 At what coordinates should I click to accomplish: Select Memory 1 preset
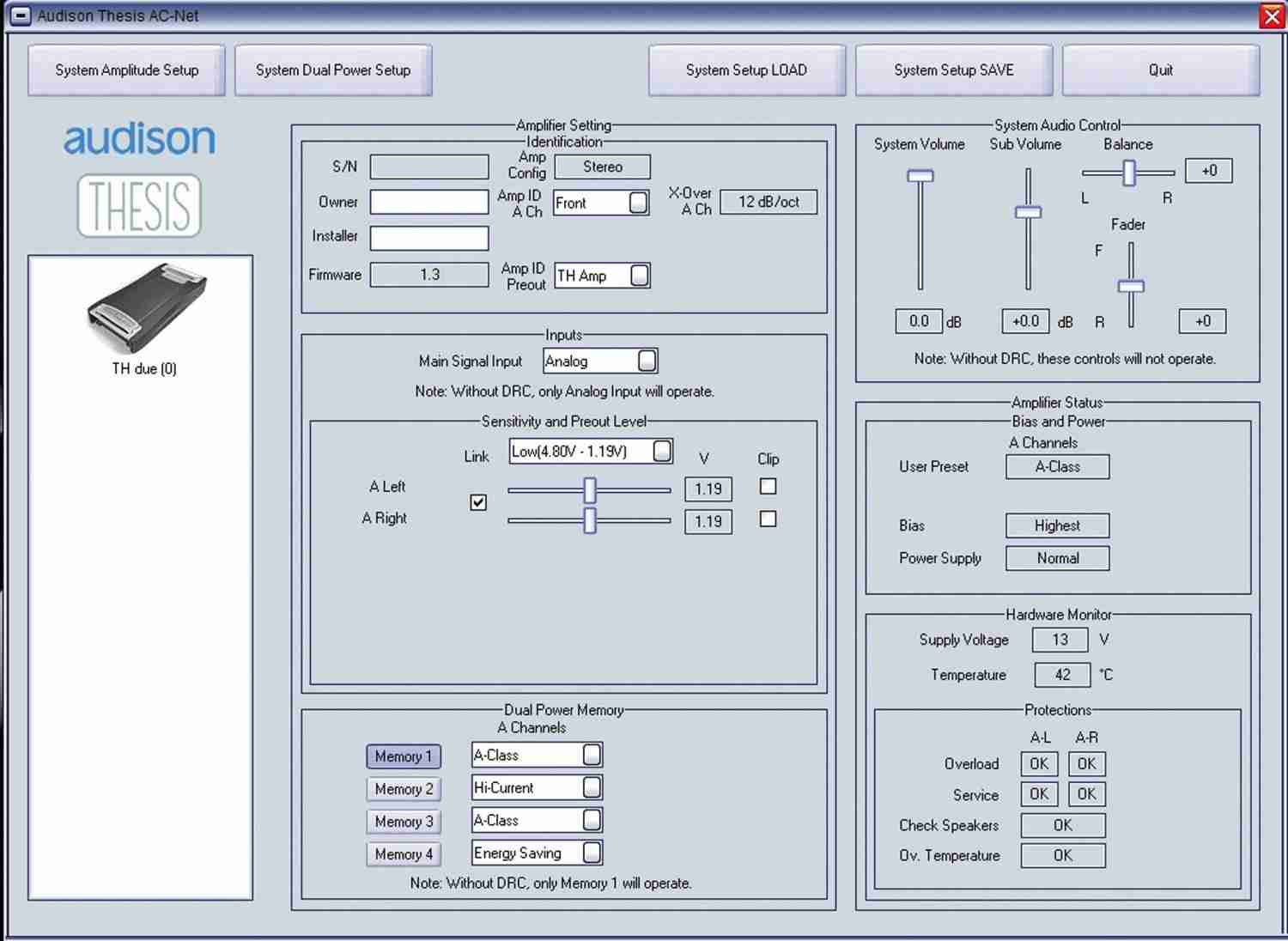pos(404,756)
